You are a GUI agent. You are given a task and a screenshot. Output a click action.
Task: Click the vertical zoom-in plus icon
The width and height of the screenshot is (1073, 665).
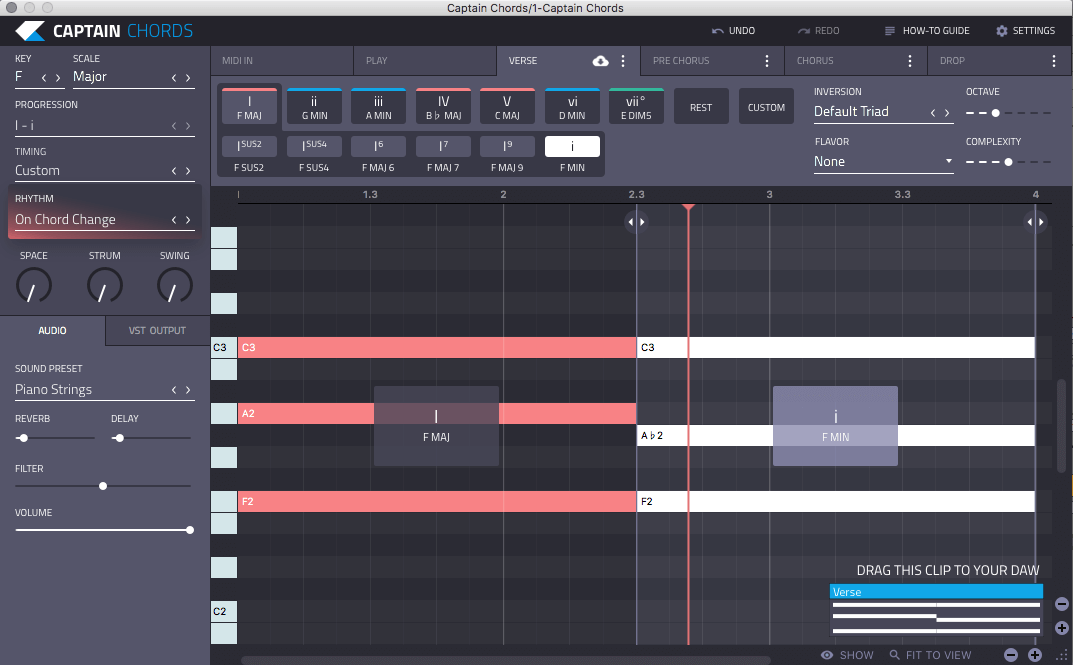(1061, 627)
